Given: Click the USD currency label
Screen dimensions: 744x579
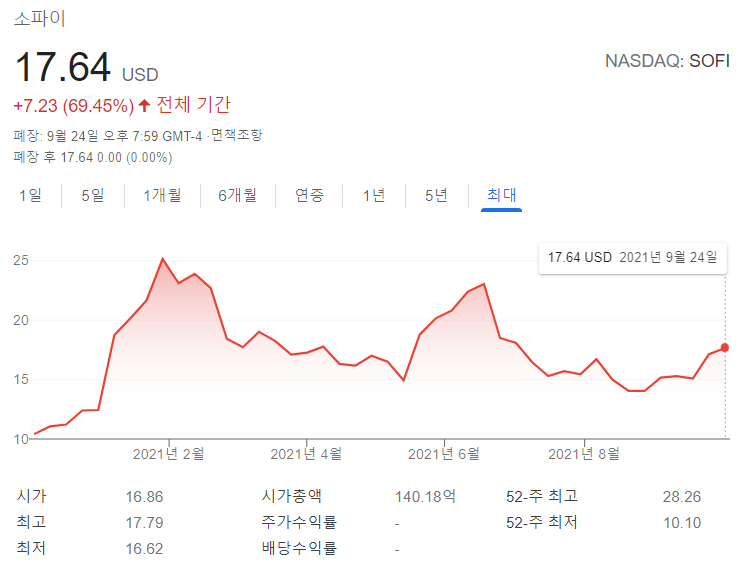Looking at the screenshot, I should pos(140,75).
